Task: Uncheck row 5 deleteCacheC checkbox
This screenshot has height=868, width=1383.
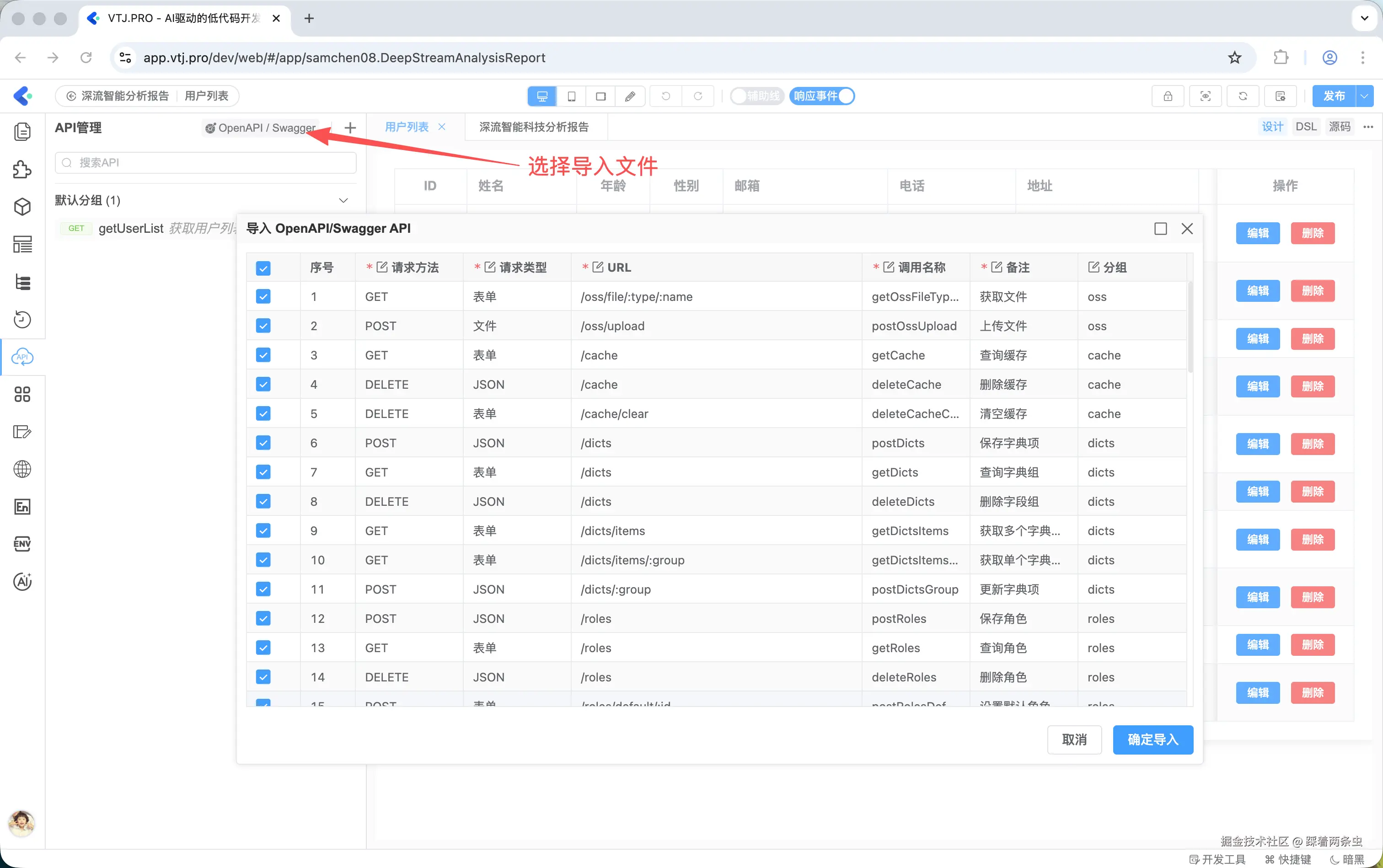Action: coord(263,413)
